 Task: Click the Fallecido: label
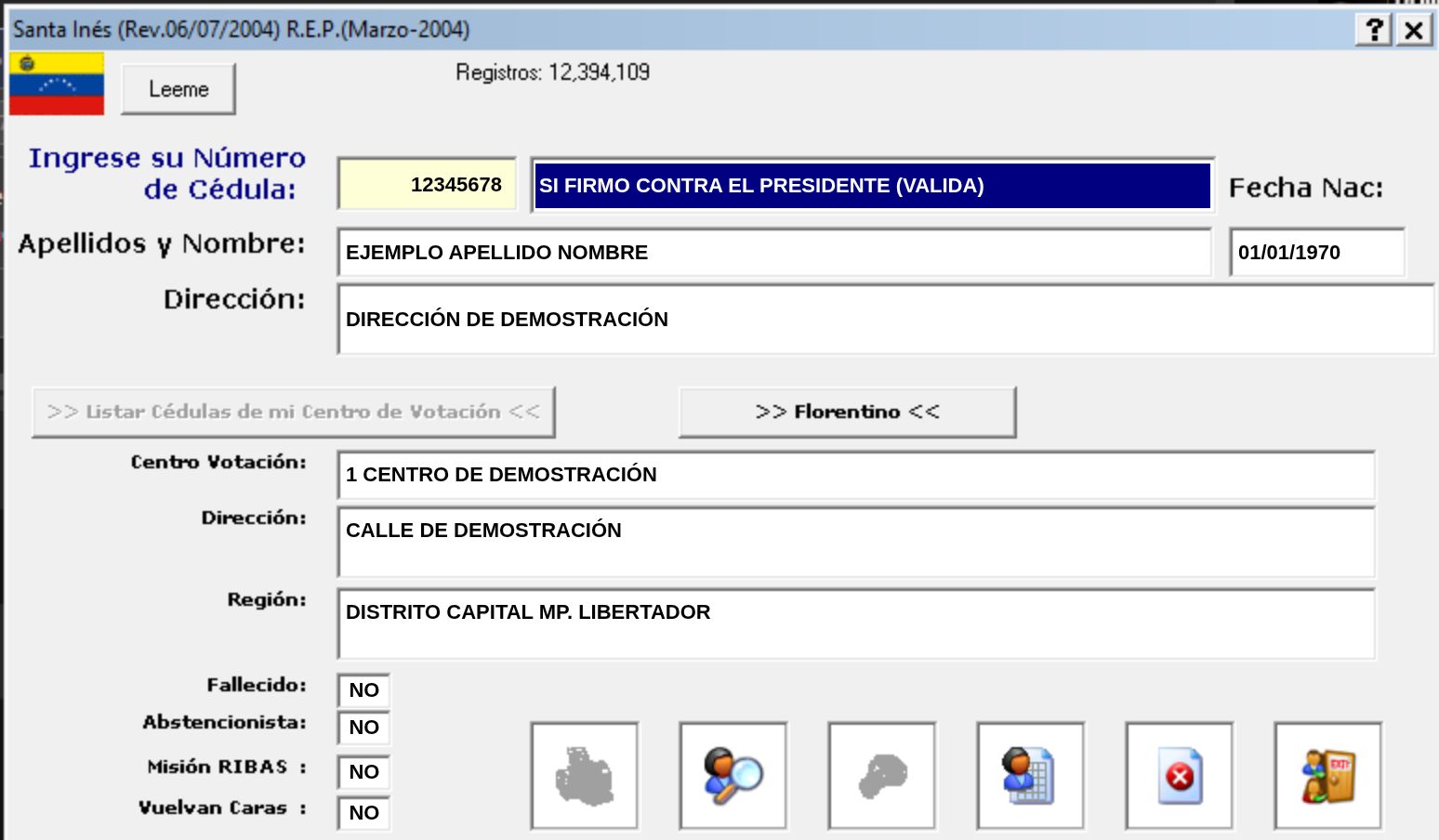tap(257, 685)
